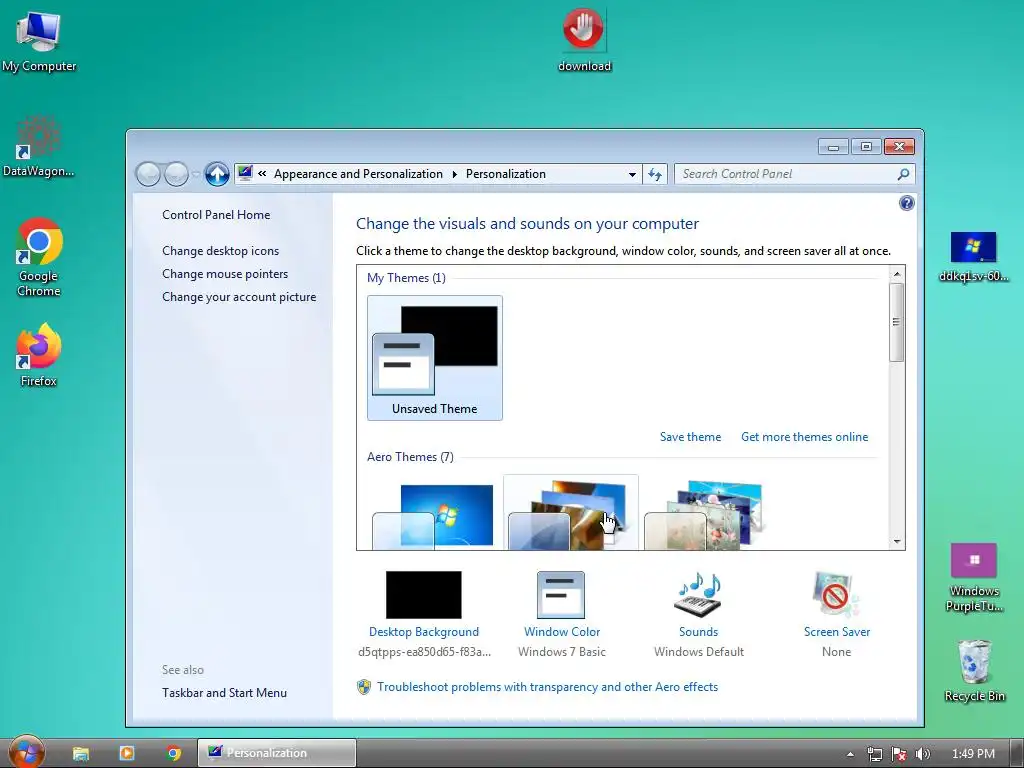
Task: Open recent pages dropdown arrow
Action: point(196,174)
